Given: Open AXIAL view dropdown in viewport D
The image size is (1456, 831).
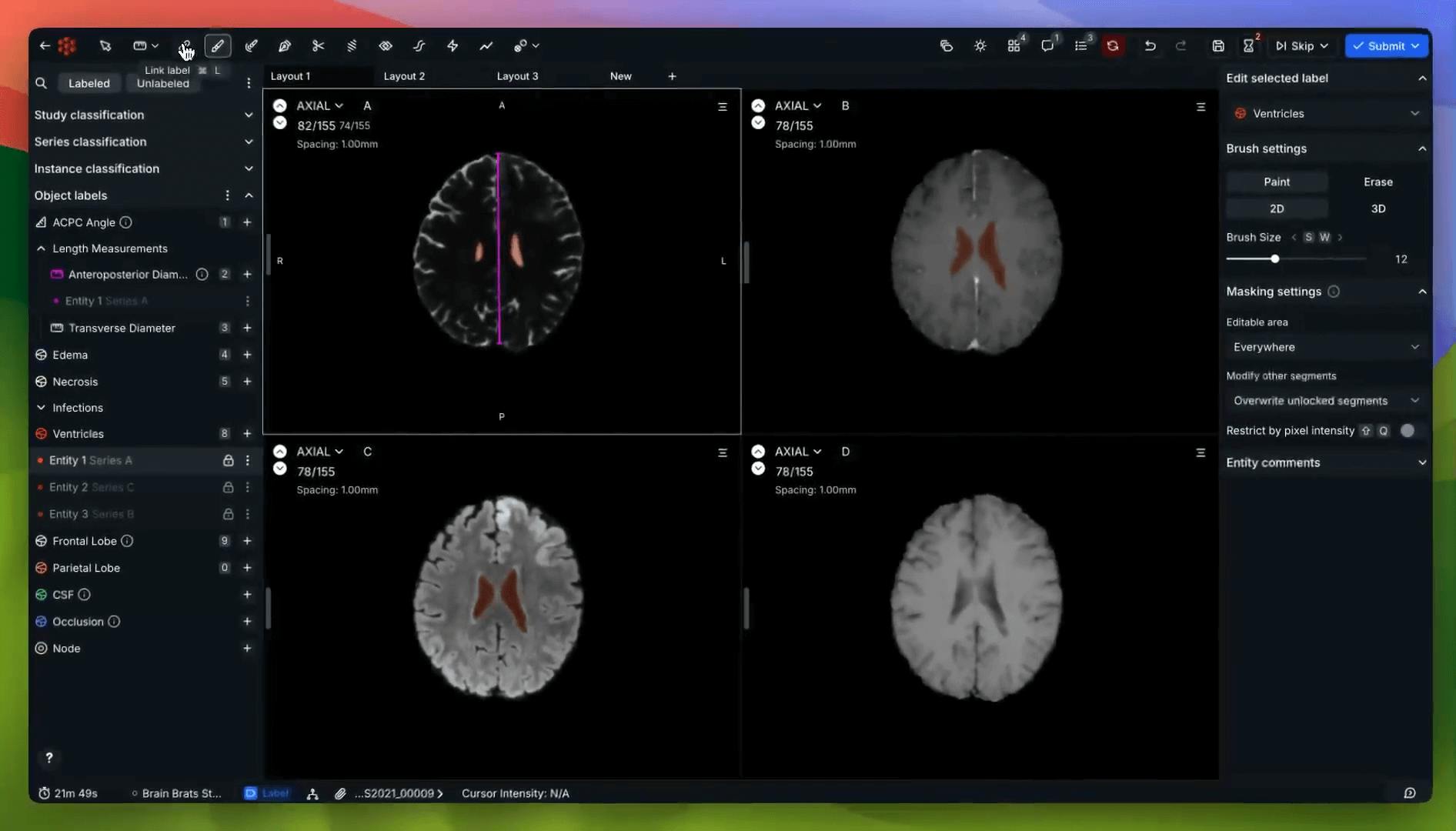Looking at the screenshot, I should [798, 452].
